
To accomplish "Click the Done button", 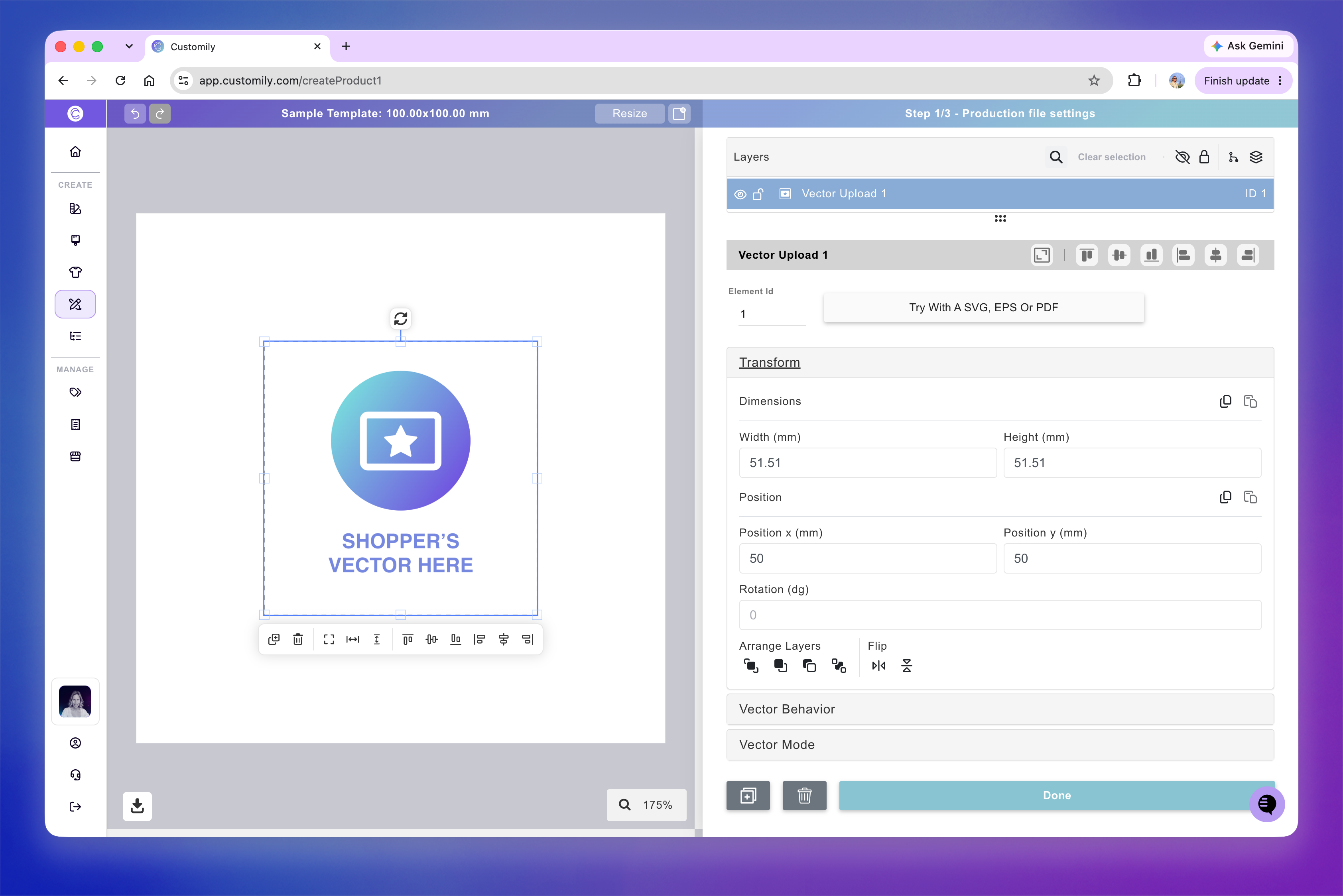I will (x=1057, y=796).
